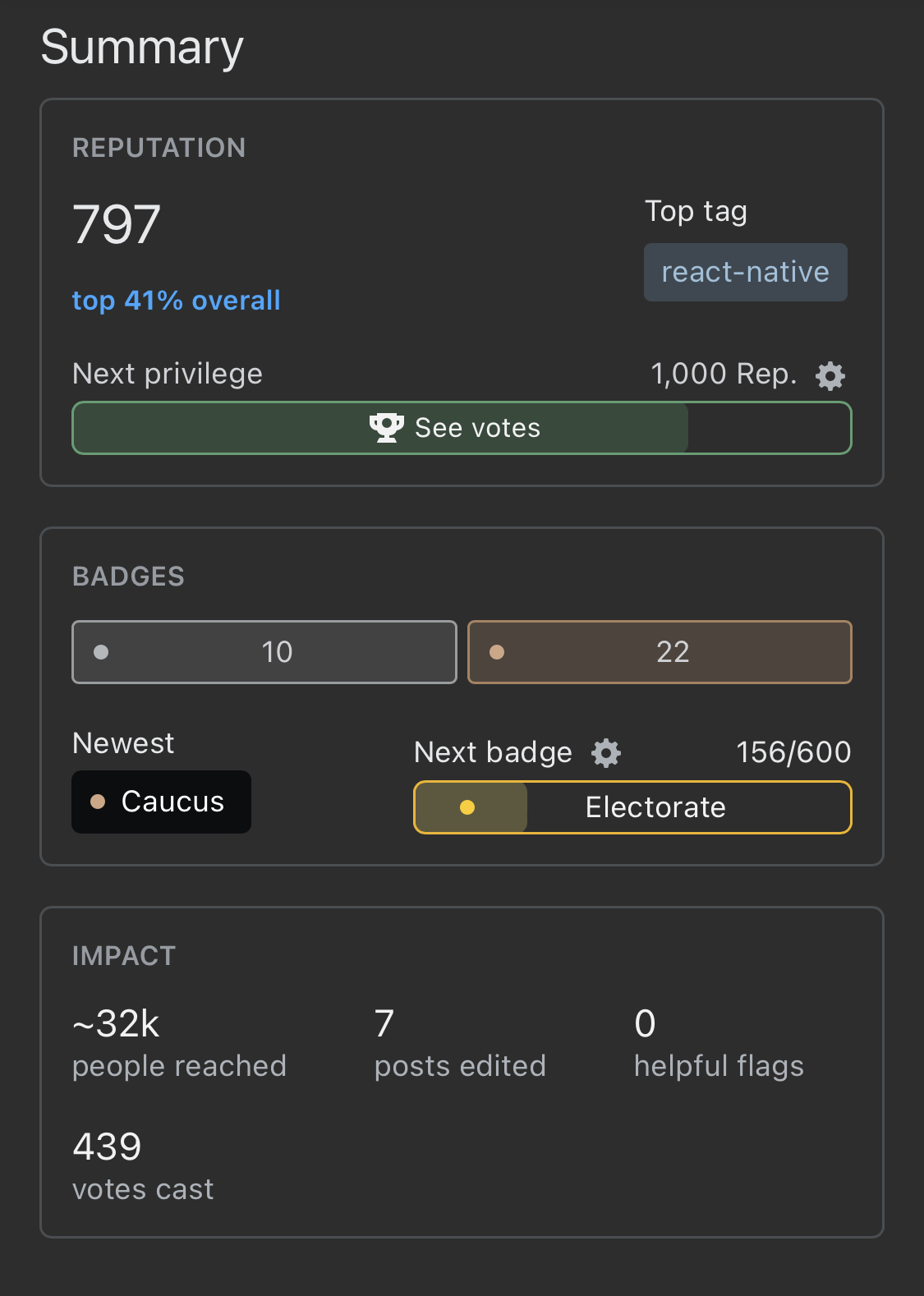View the 10 silver badges
The width and height of the screenshot is (924, 1296).
click(x=264, y=652)
